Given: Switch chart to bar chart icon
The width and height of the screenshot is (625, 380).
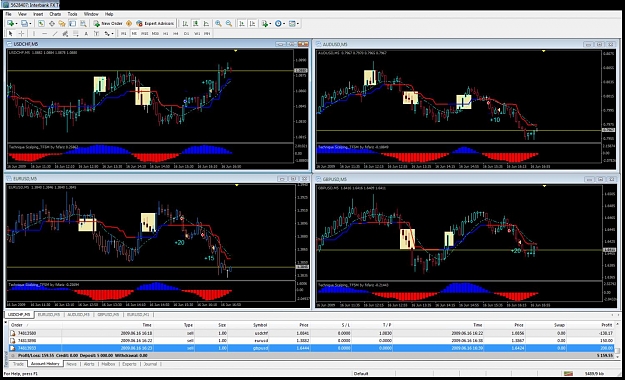Looking at the screenshot, I should 185,24.
